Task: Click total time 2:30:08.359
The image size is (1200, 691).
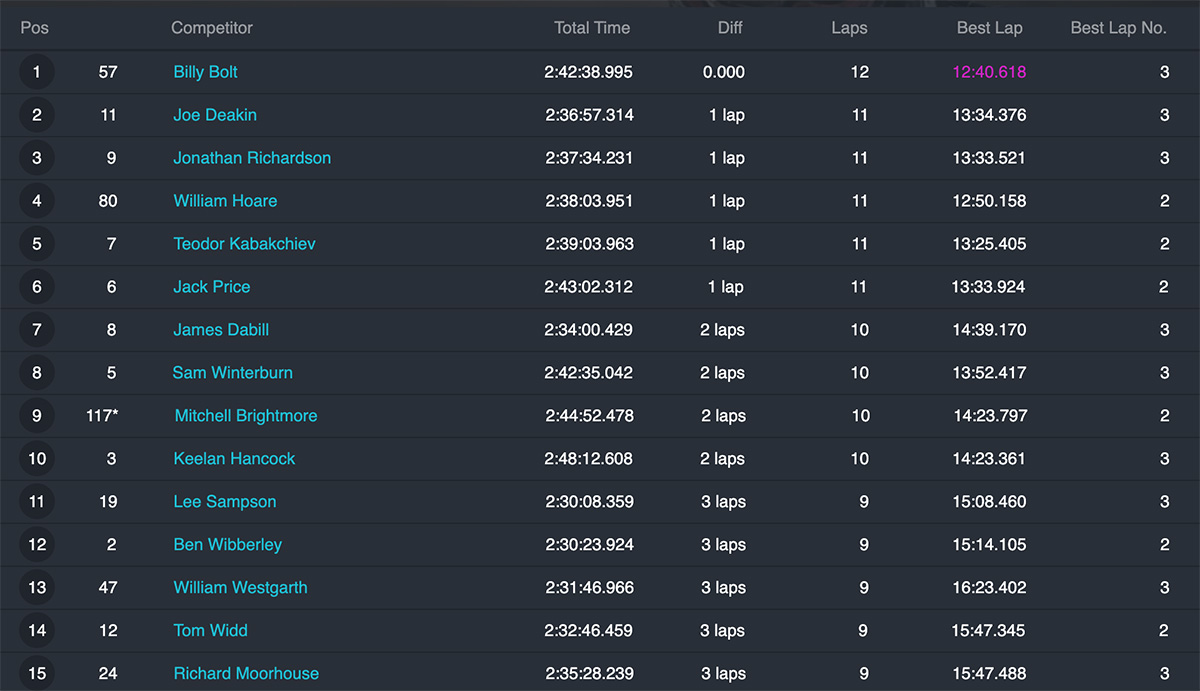Action: [589, 502]
